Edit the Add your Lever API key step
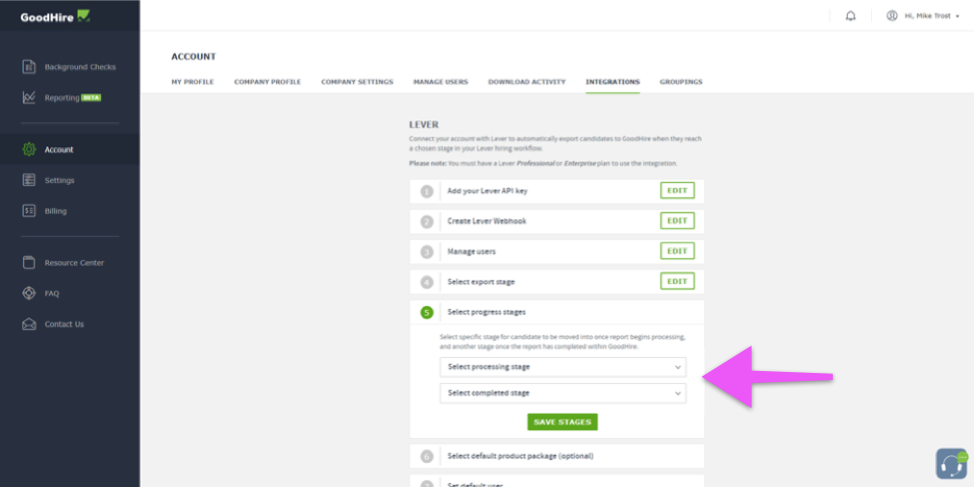The height and width of the screenshot is (487, 974). tap(677, 191)
